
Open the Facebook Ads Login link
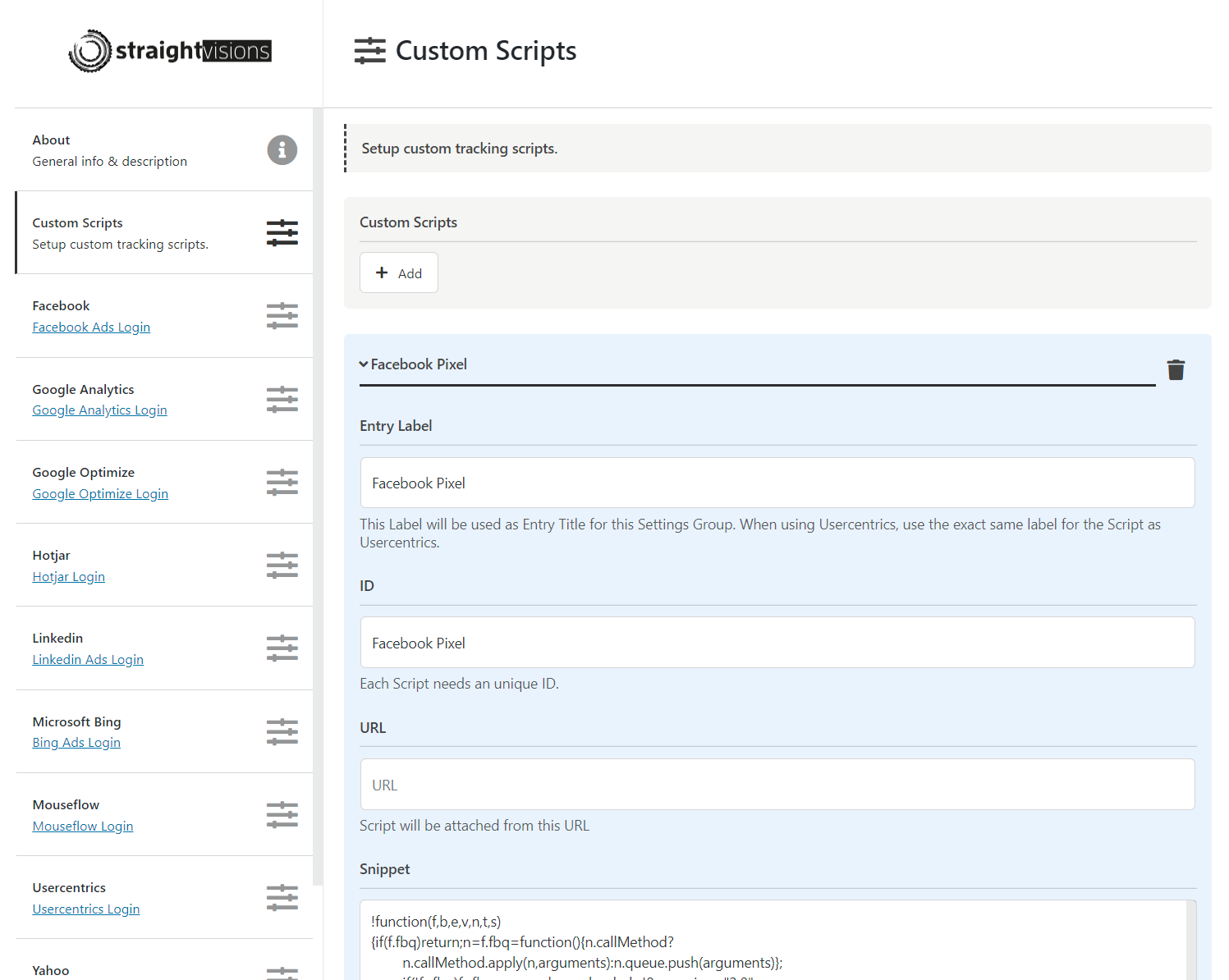click(x=91, y=327)
